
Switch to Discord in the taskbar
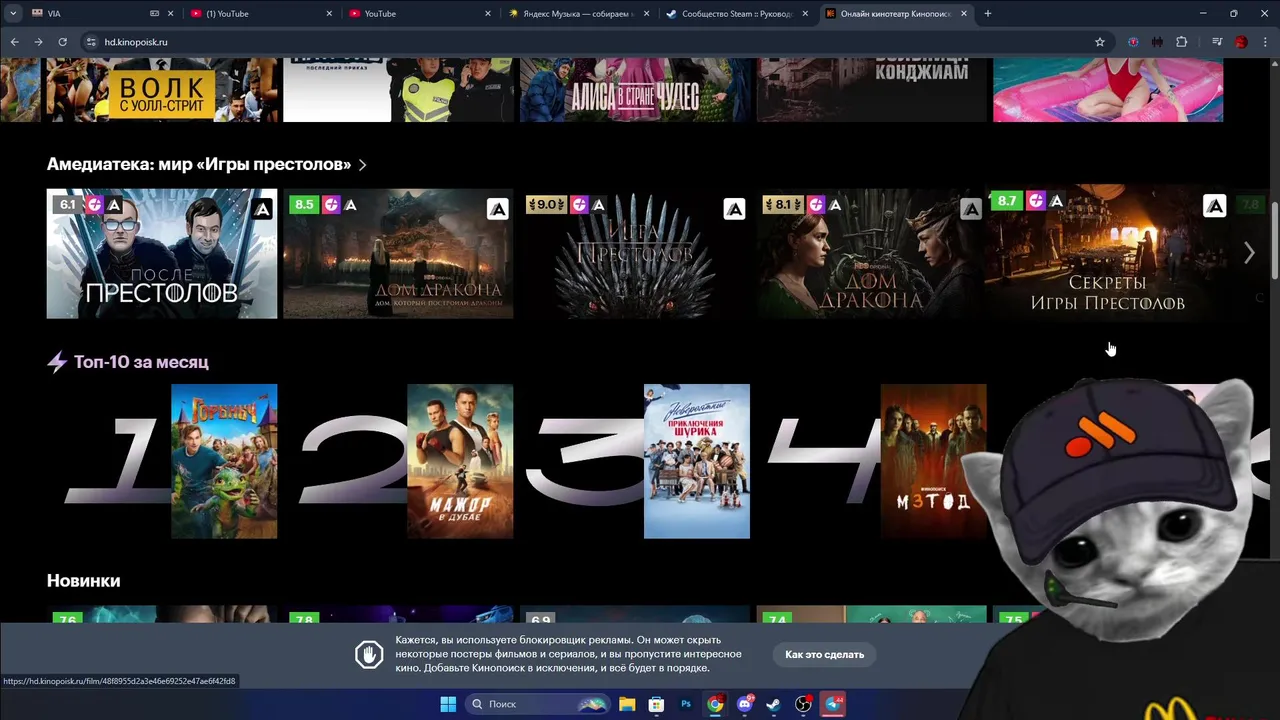[744, 704]
